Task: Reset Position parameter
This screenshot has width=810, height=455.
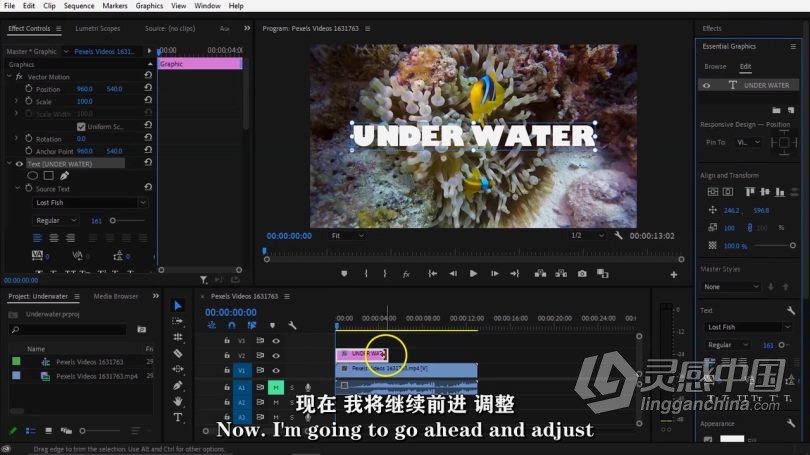Action: (x=148, y=89)
